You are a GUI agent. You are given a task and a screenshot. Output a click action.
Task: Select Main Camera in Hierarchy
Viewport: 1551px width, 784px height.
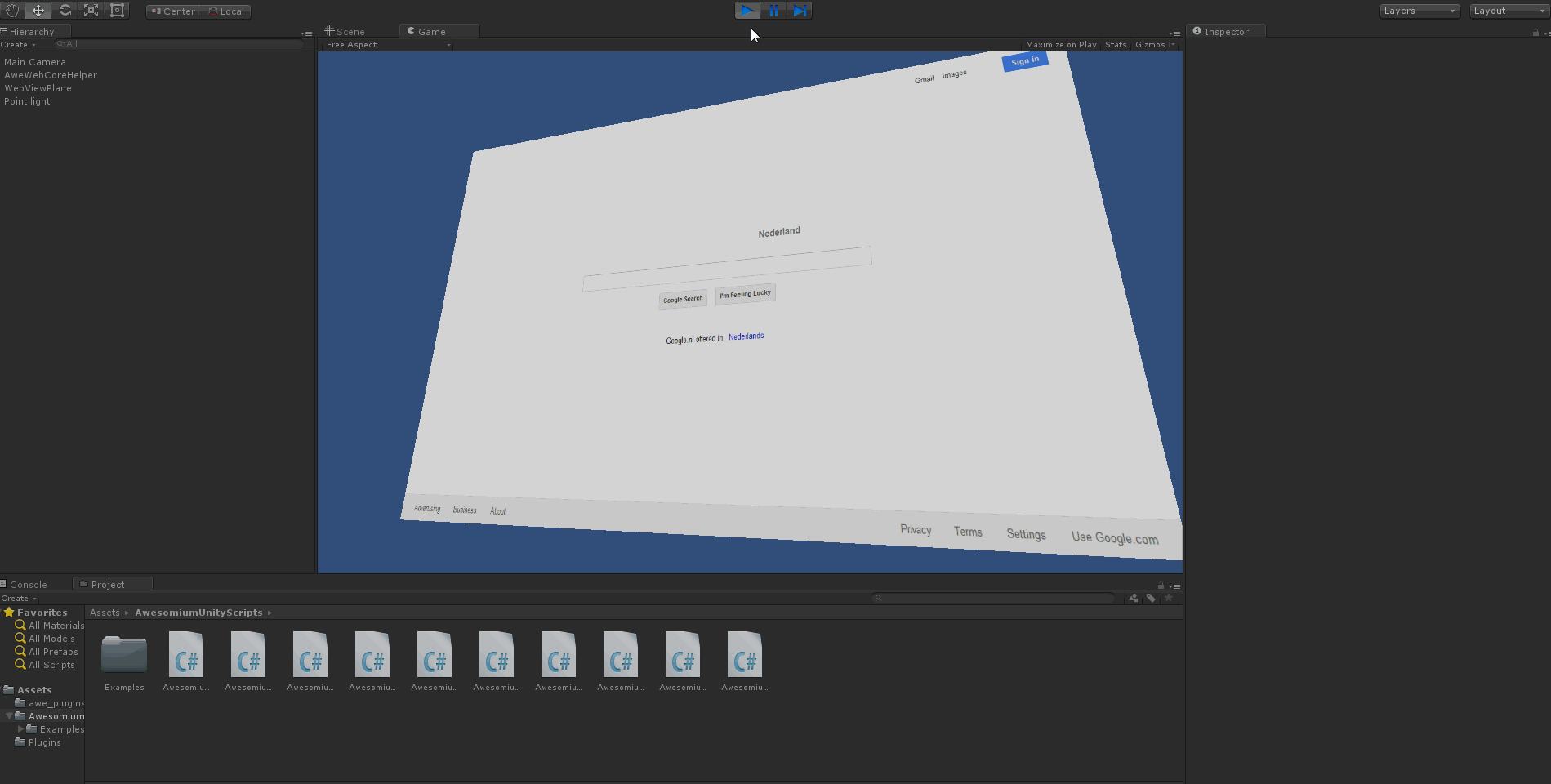point(35,62)
